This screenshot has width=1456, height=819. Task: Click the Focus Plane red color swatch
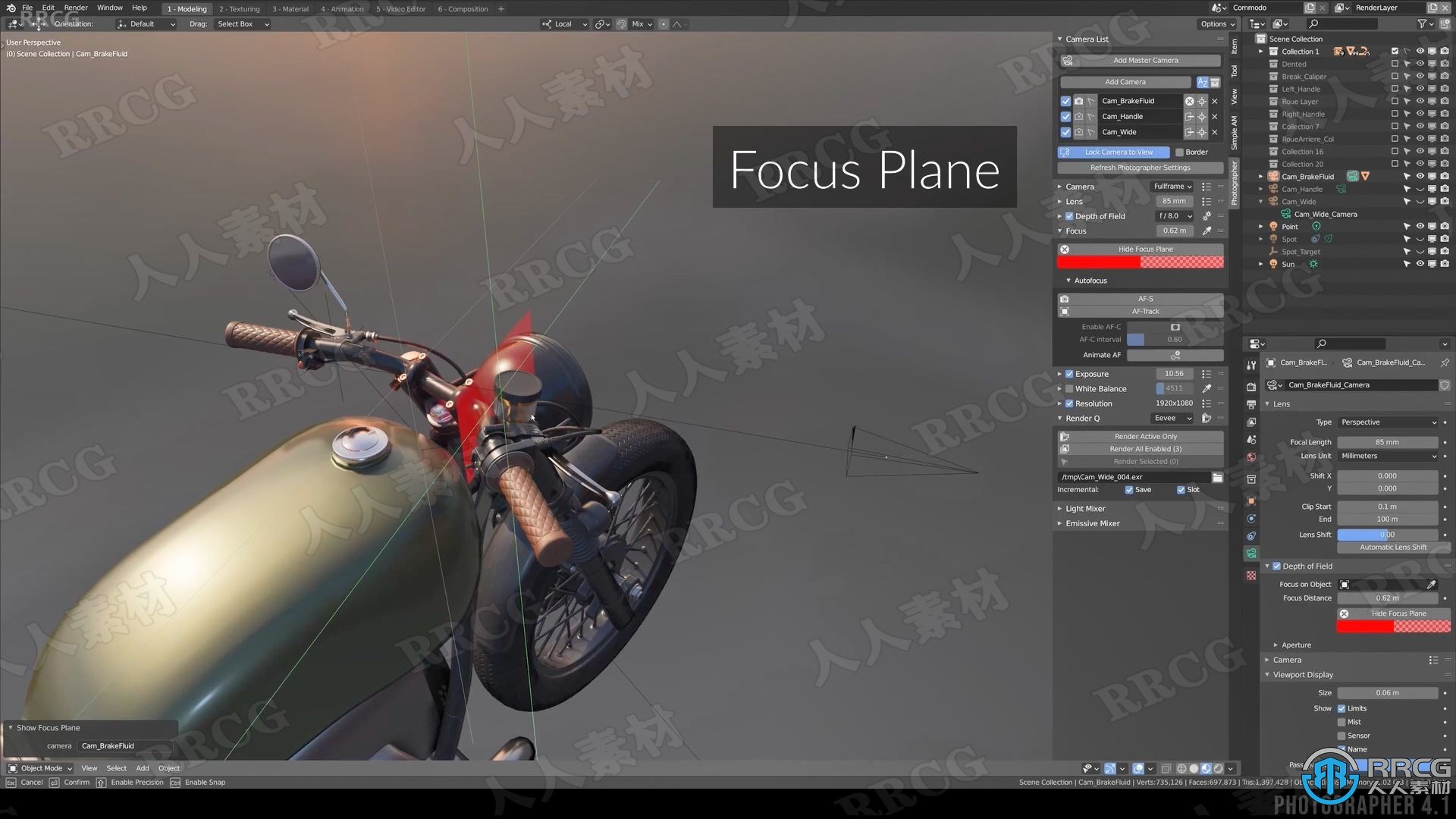click(x=1100, y=262)
